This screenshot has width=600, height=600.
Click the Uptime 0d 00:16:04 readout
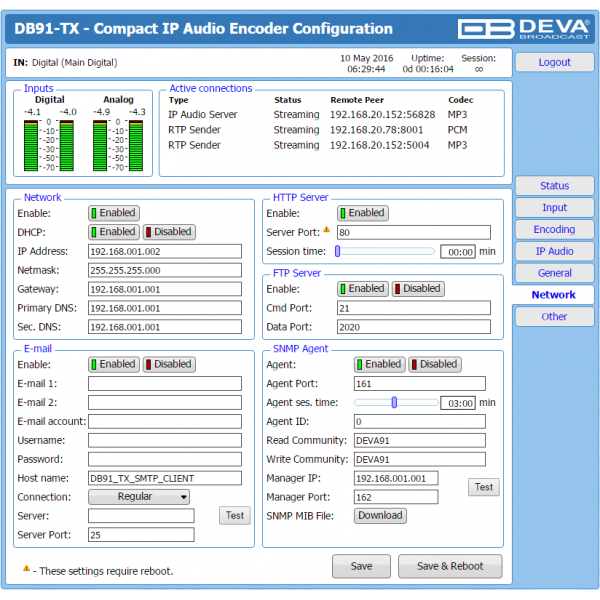pos(428,69)
